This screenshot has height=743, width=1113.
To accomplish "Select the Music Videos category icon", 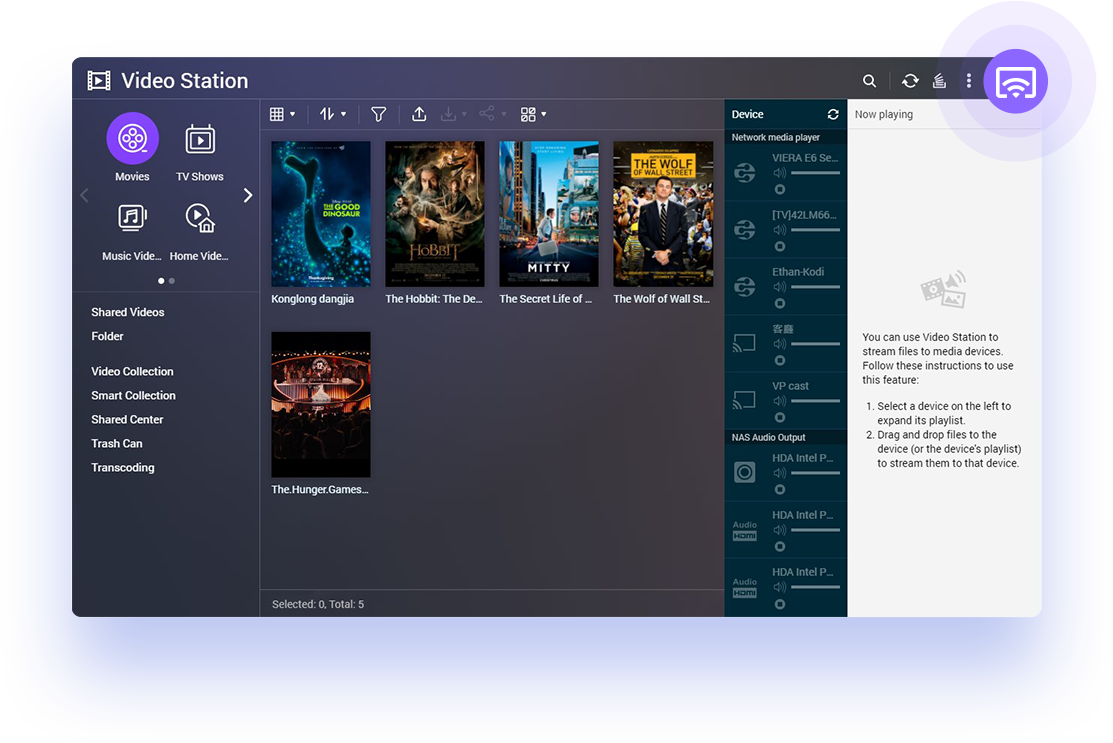I will point(132,218).
